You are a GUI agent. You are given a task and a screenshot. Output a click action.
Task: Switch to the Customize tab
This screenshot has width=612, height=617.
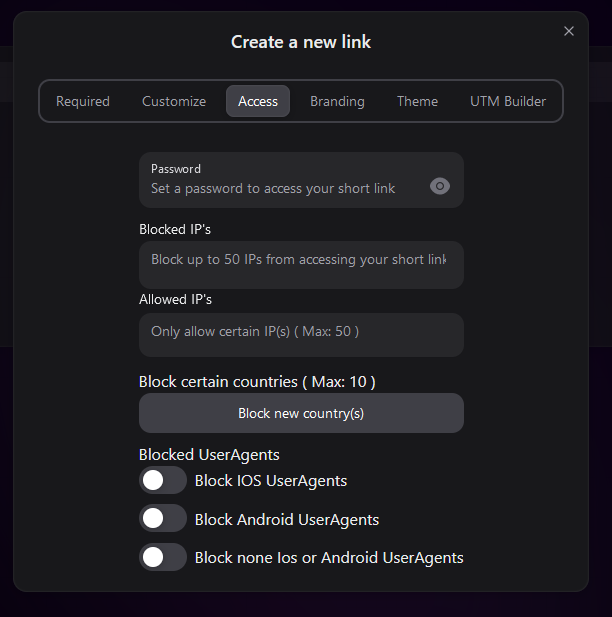tap(174, 101)
